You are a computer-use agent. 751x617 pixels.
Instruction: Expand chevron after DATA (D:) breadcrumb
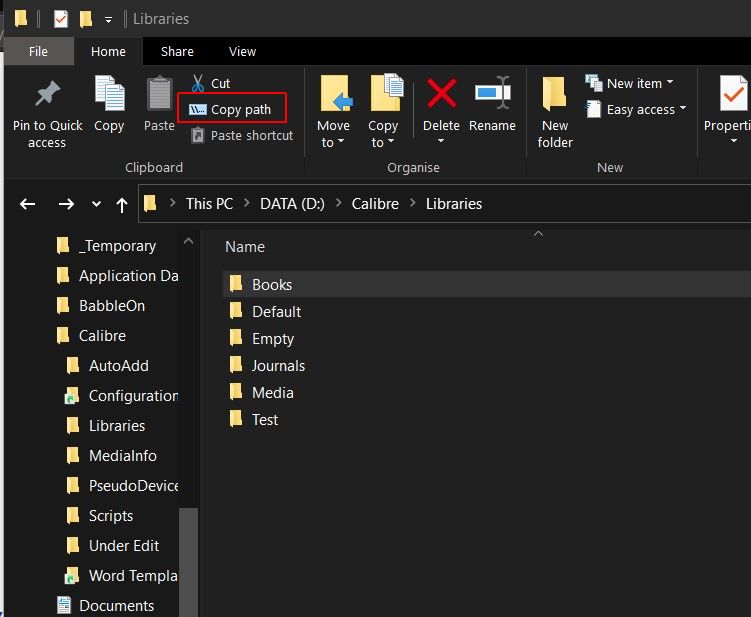click(338, 203)
